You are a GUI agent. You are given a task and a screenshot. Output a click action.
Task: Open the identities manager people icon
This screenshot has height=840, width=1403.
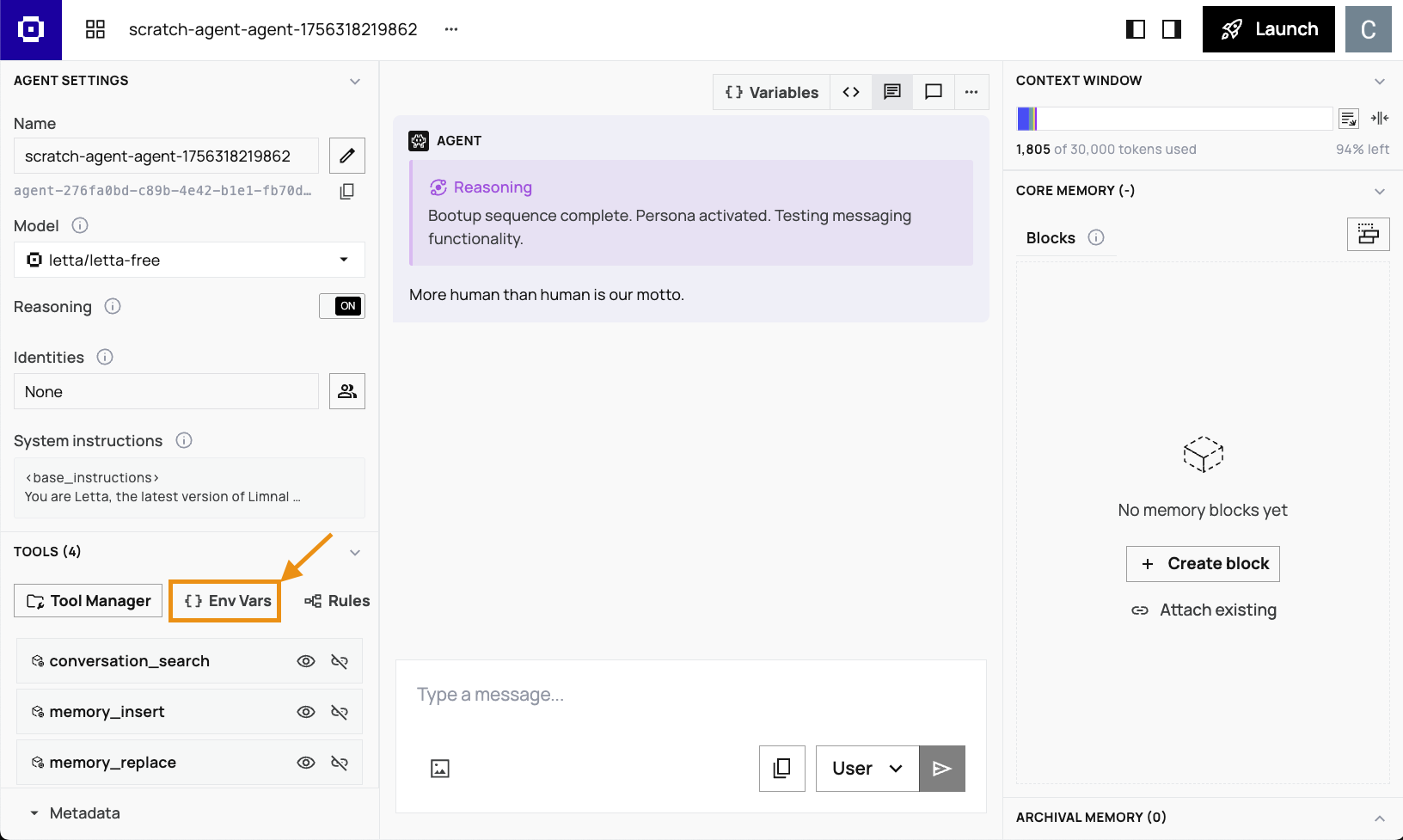346,391
